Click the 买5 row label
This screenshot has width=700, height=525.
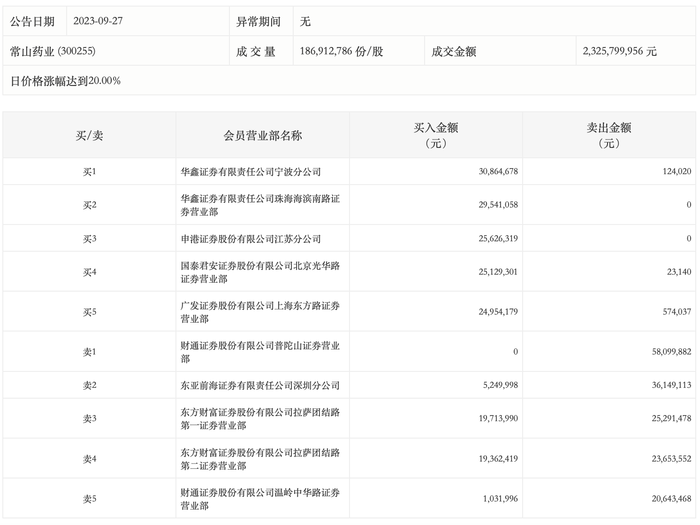coord(89,312)
